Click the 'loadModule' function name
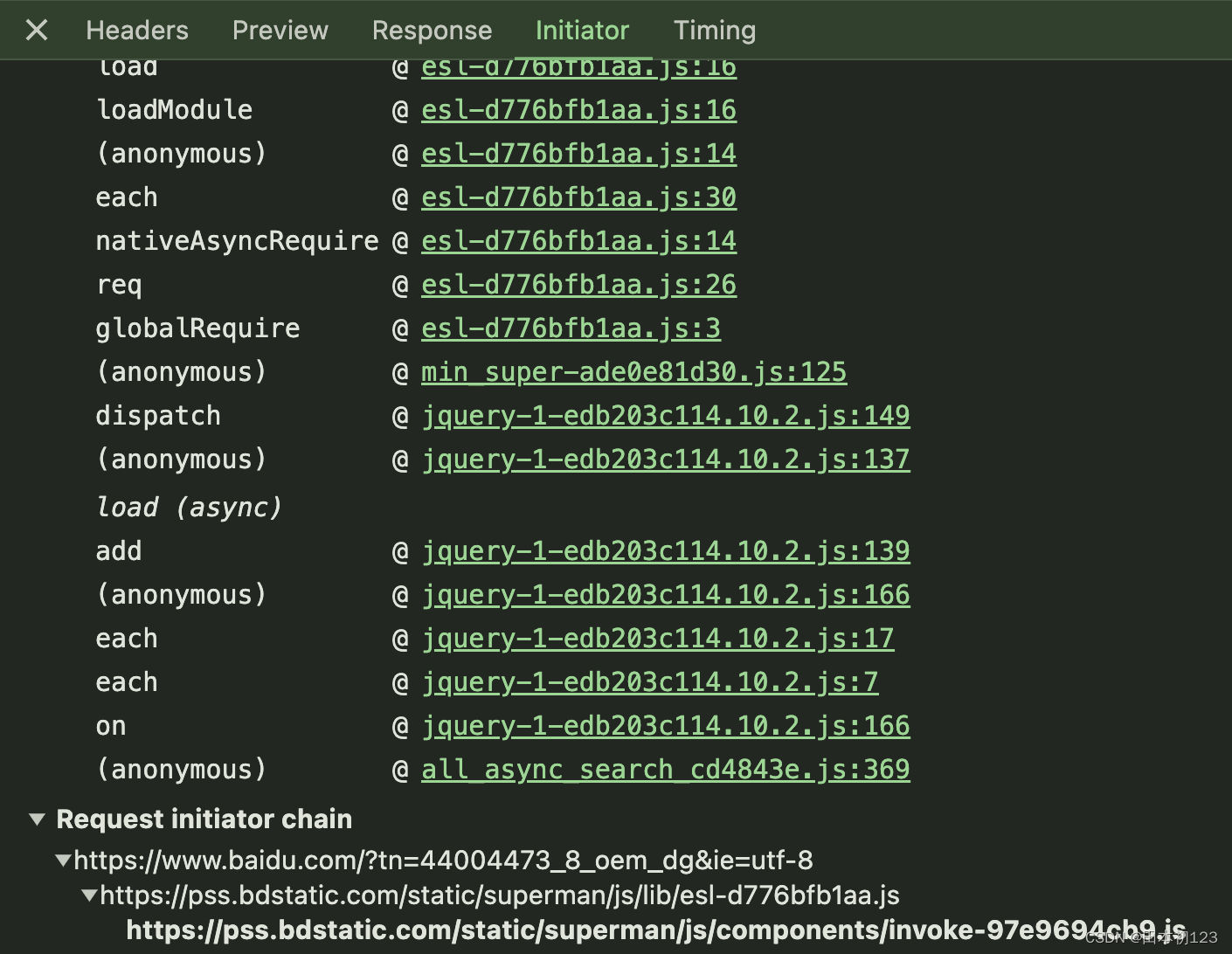 pos(174,110)
